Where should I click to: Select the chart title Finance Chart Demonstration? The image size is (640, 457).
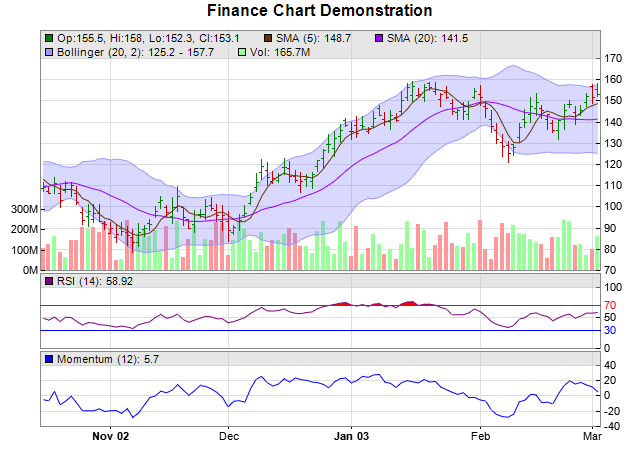(x=320, y=11)
